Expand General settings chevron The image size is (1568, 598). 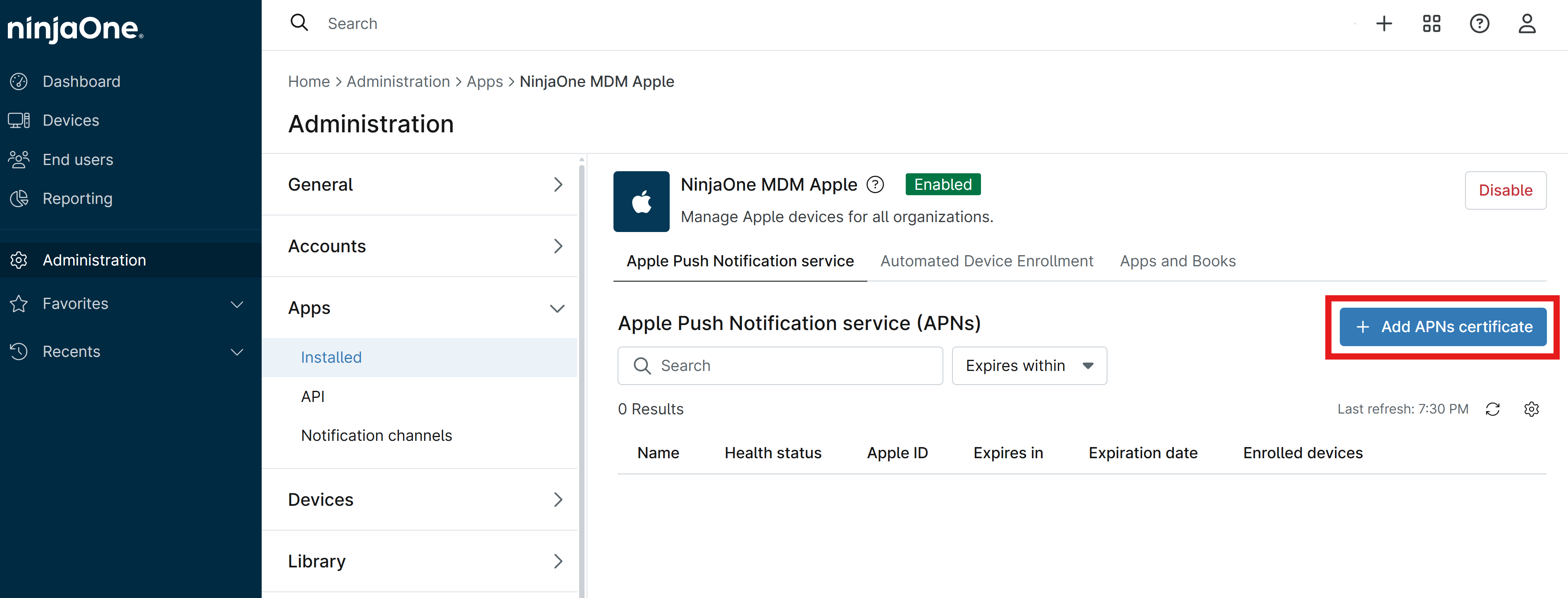(558, 184)
